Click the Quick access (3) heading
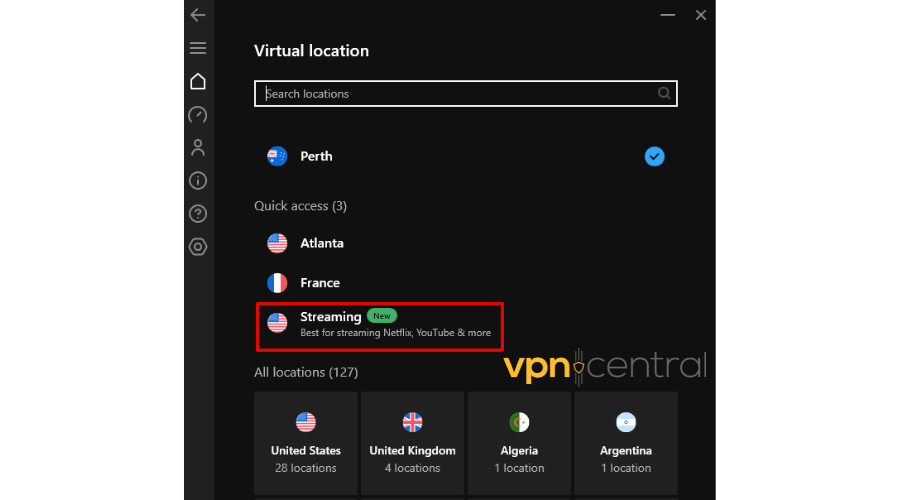This screenshot has height=500, width=900. click(300, 206)
